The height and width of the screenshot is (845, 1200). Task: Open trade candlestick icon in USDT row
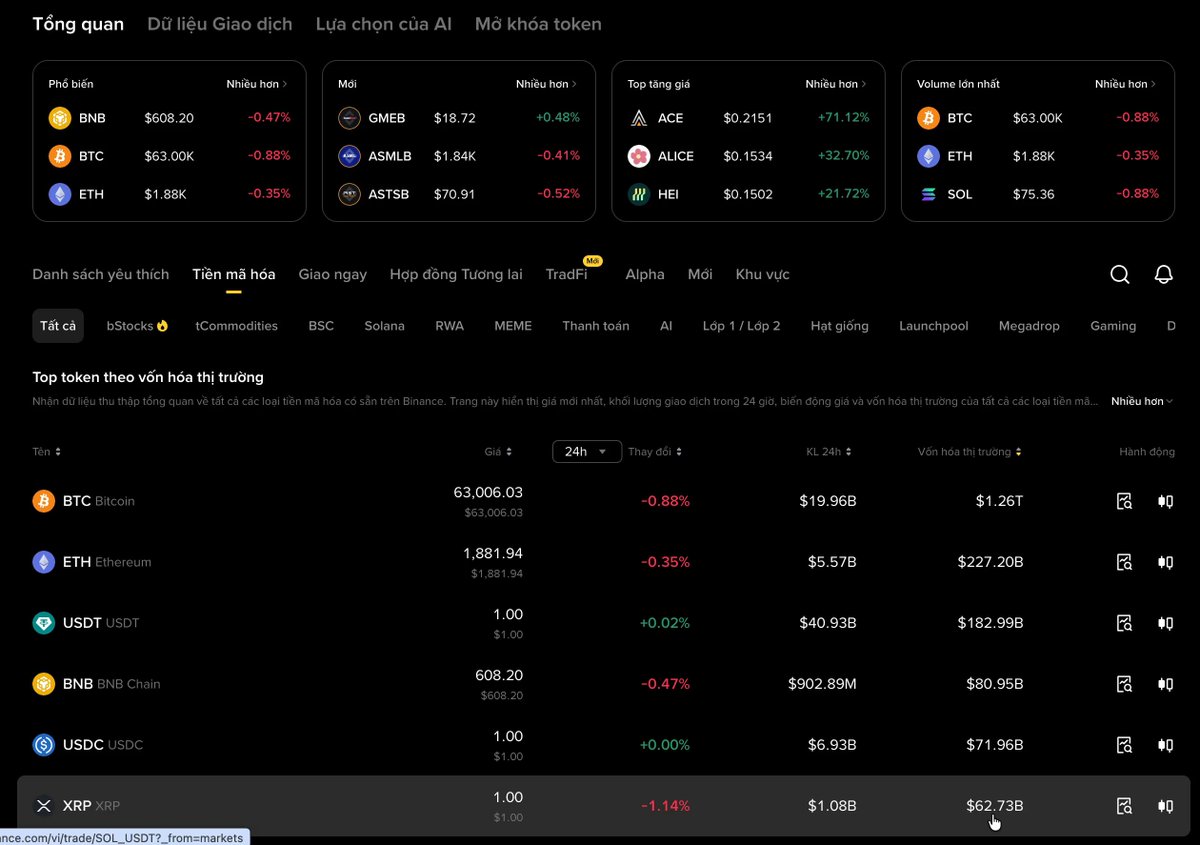(1165, 623)
